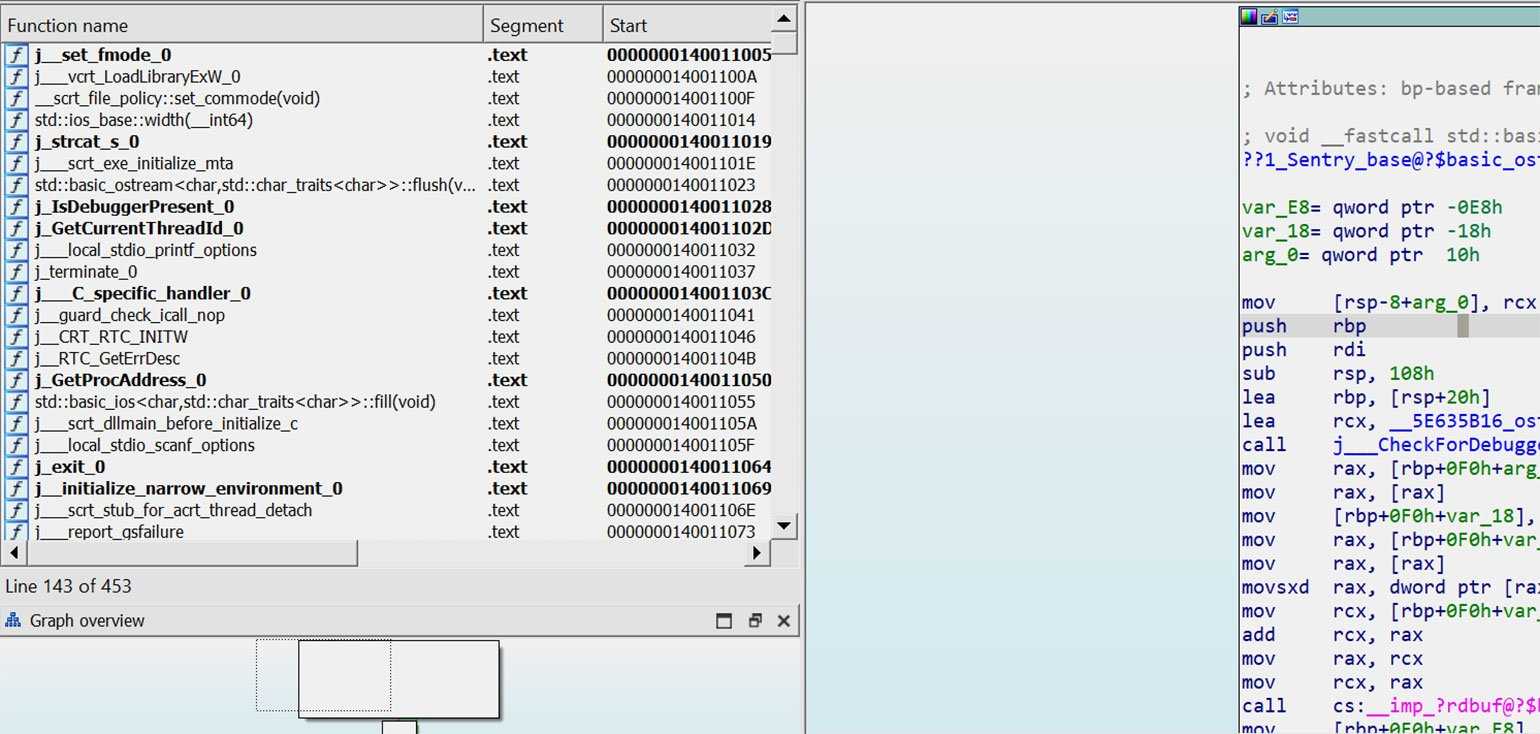This screenshot has width=1540, height=734.
Task: Select std::ios_base::width(__int64) function entry
Action: [x=144, y=120]
